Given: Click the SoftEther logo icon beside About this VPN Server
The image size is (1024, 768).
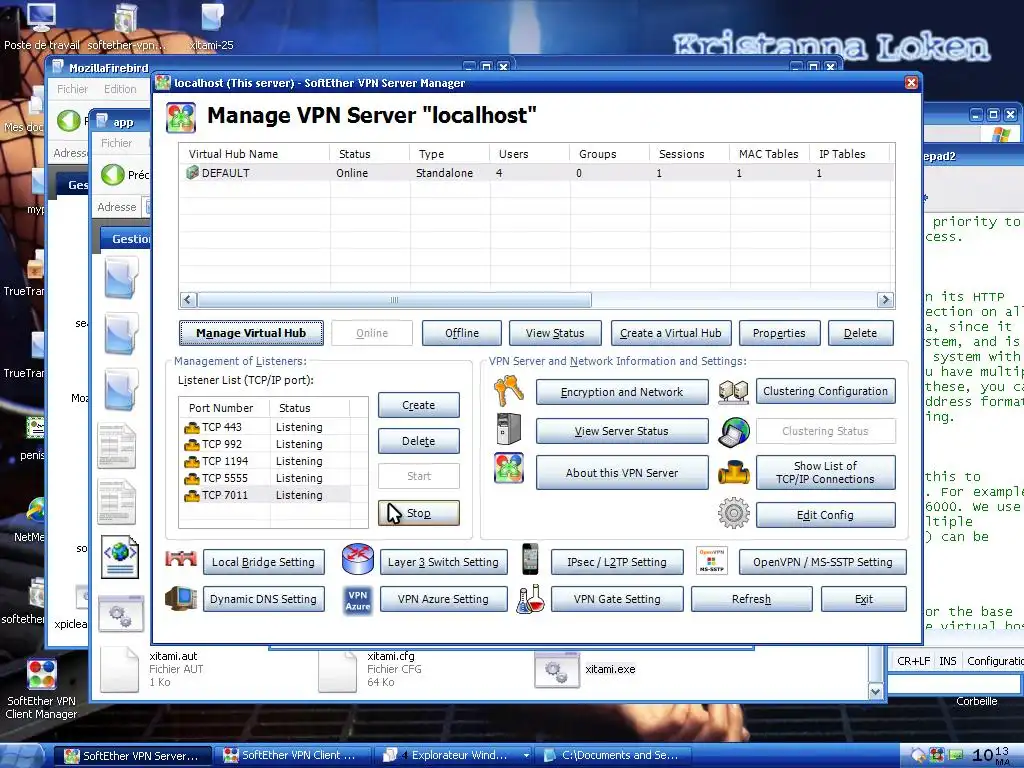Looking at the screenshot, I should coord(509,468).
